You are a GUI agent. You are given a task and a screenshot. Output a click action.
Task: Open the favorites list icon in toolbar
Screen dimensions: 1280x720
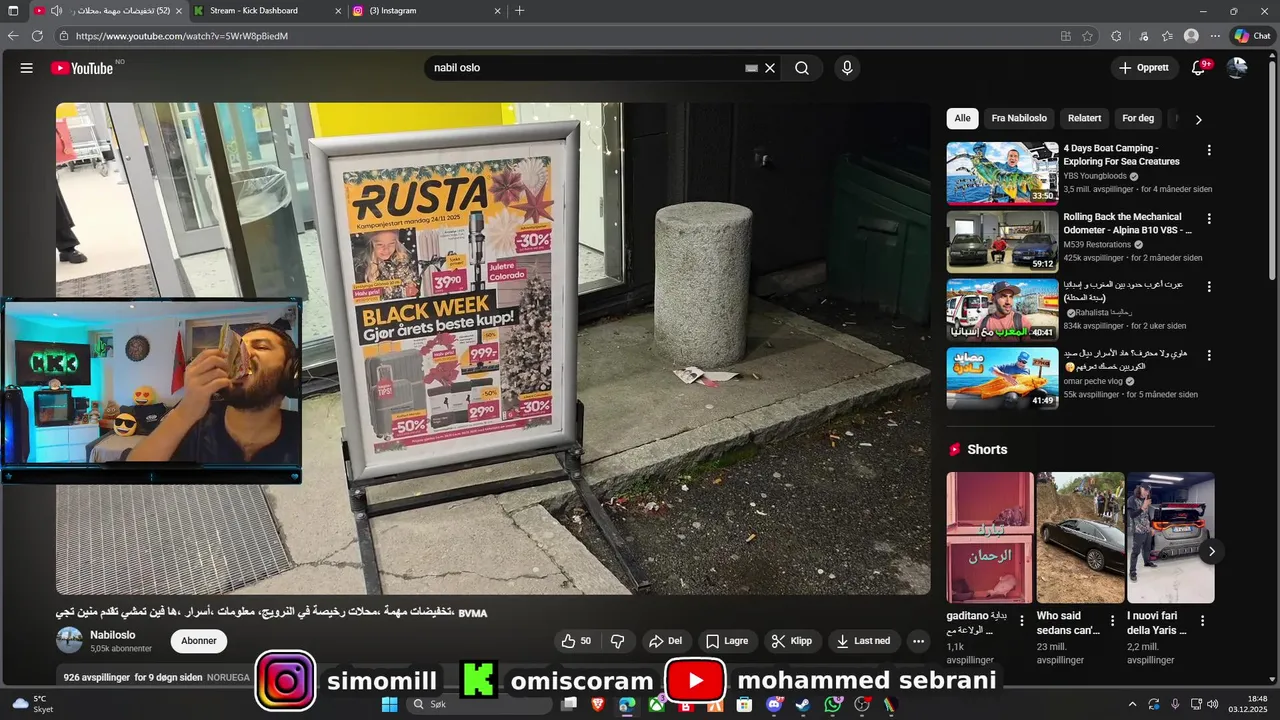pyautogui.click(x=1167, y=36)
